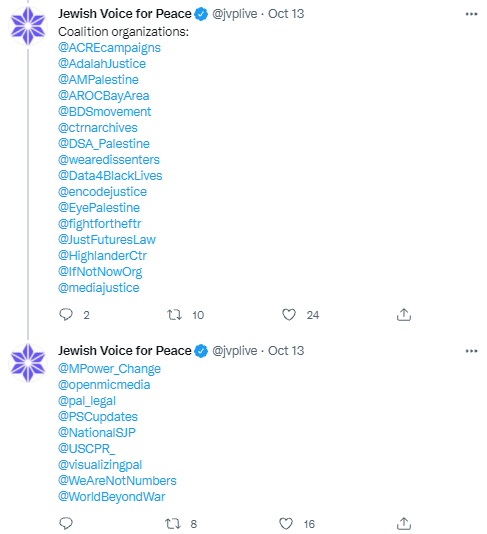Open first tweet's Oct 13 timestamp
Screen dimensions: 487x534
286,14
